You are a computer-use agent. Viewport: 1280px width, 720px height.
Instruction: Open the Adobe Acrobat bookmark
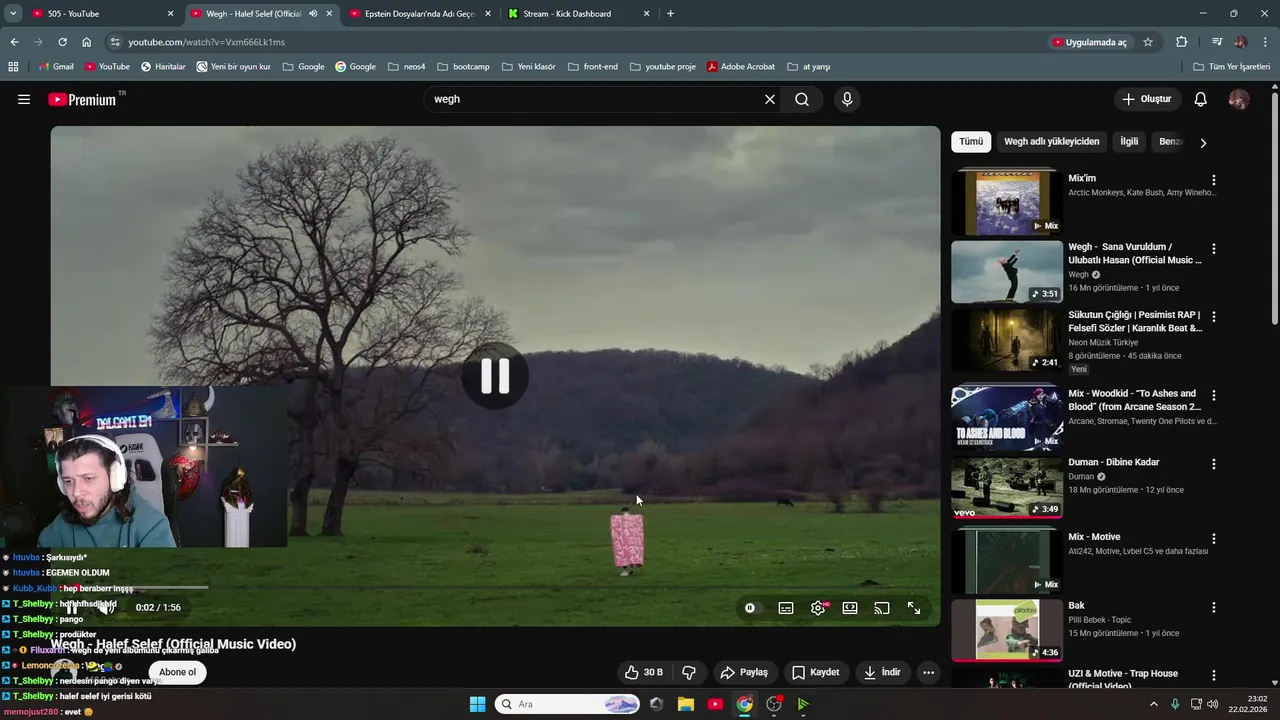coord(740,67)
